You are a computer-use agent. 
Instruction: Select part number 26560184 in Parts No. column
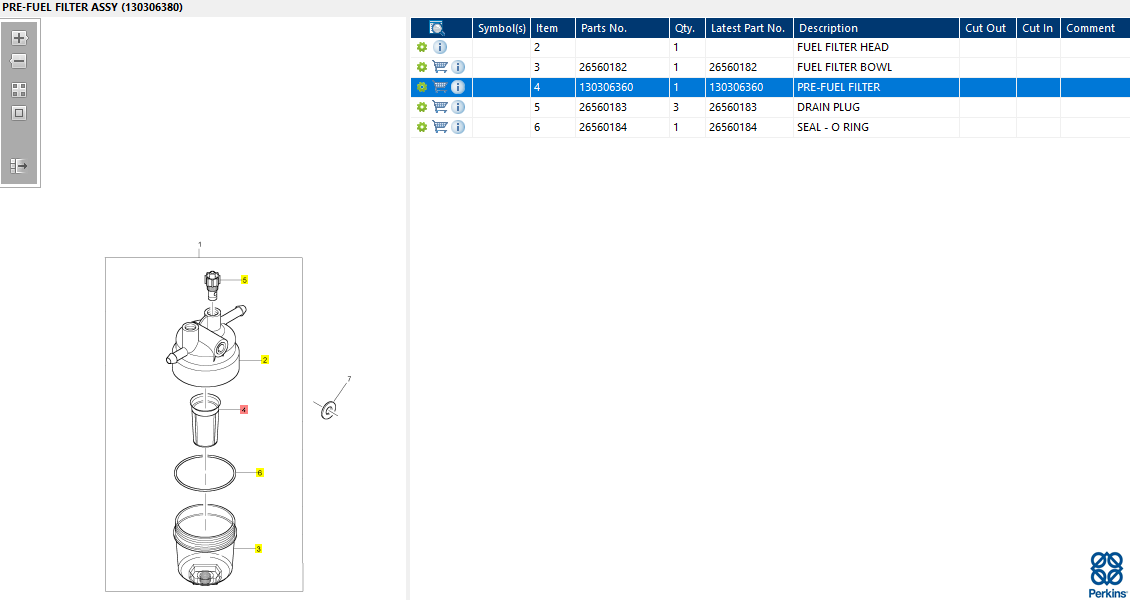coord(603,127)
